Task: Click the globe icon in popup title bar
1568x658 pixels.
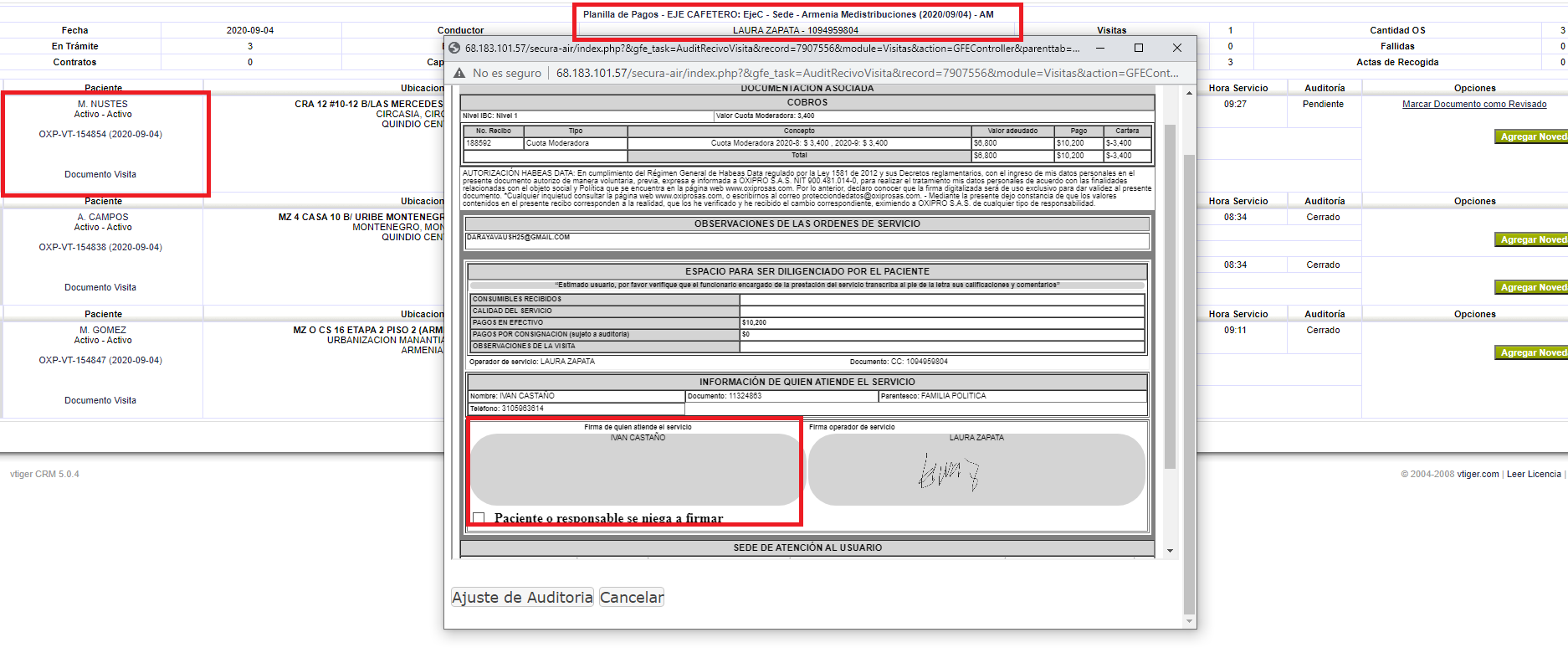Action: [454, 48]
